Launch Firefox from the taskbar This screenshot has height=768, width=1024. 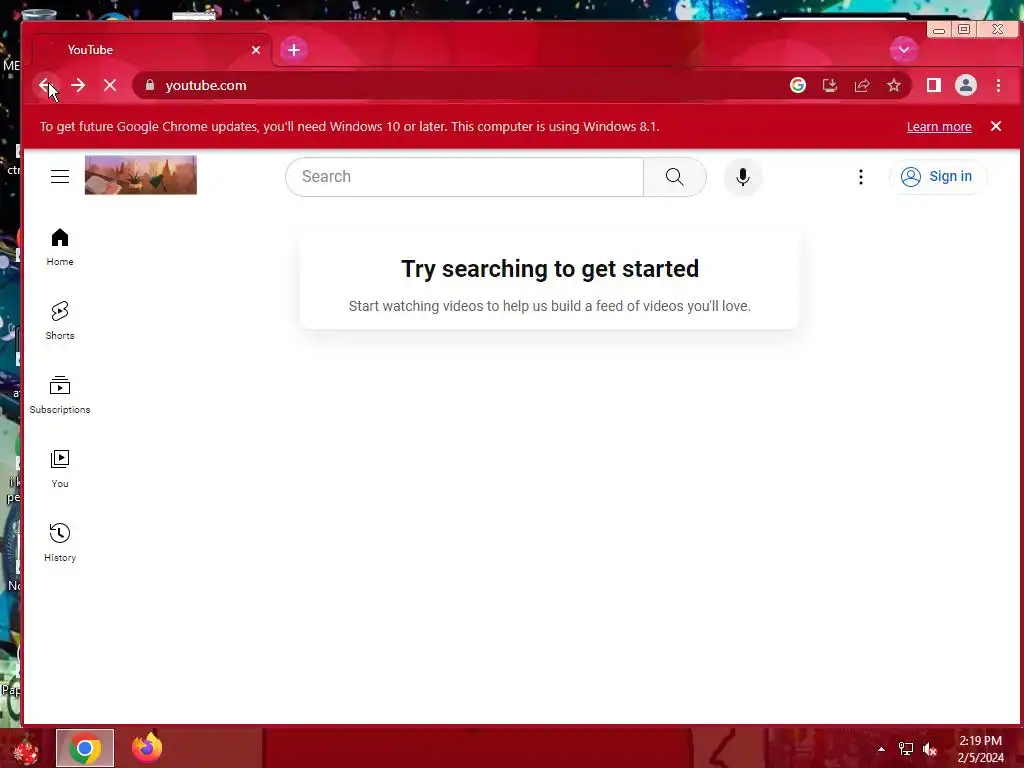(147, 748)
